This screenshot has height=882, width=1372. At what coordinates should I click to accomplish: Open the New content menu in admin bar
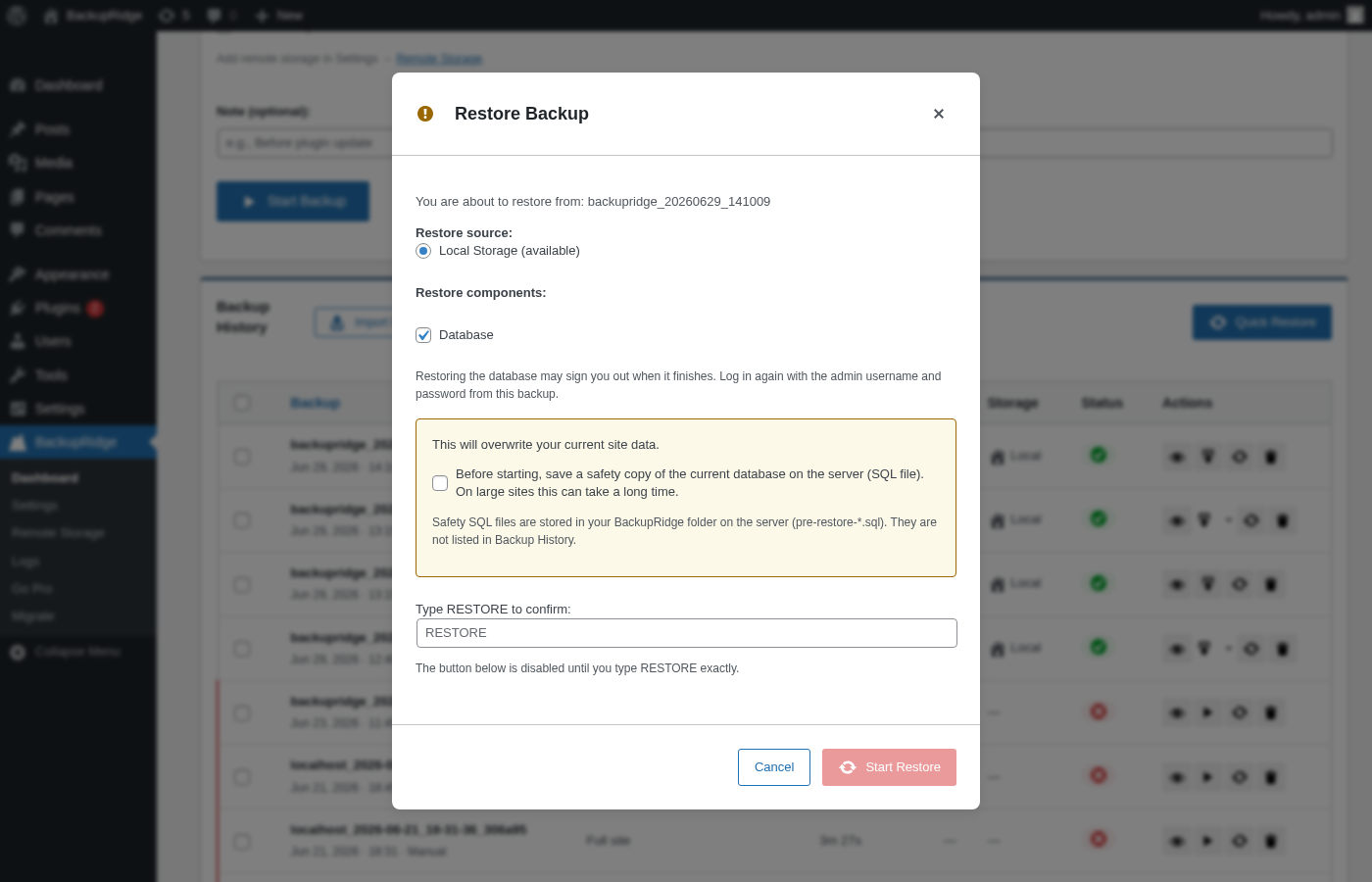click(x=279, y=16)
